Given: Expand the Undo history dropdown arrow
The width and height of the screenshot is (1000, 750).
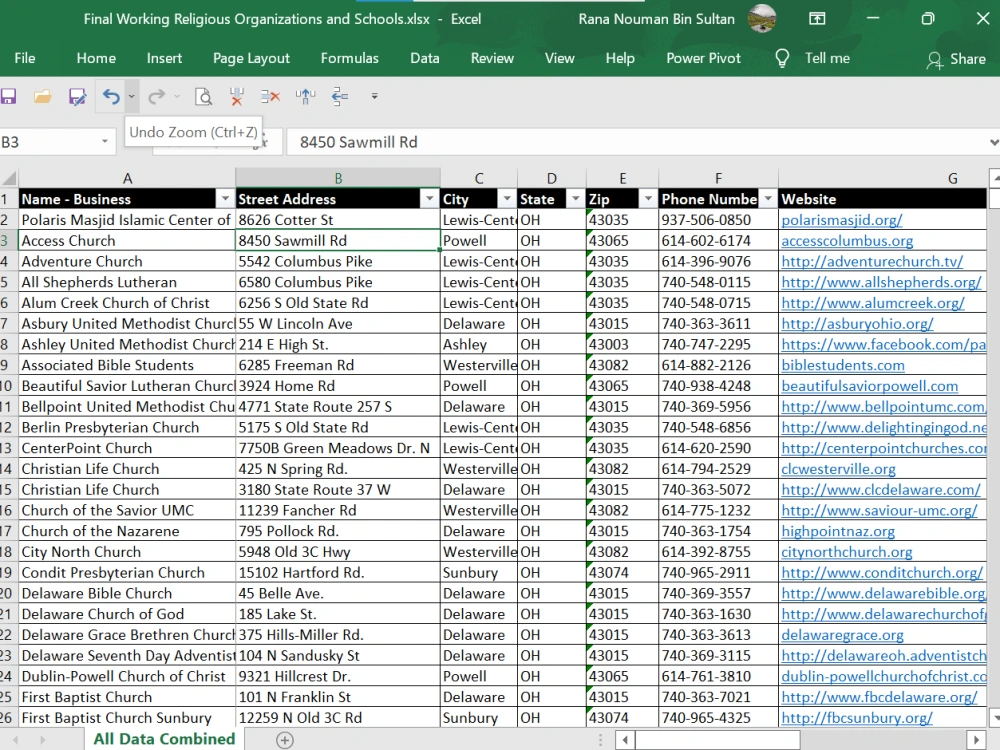Looking at the screenshot, I should 131,96.
